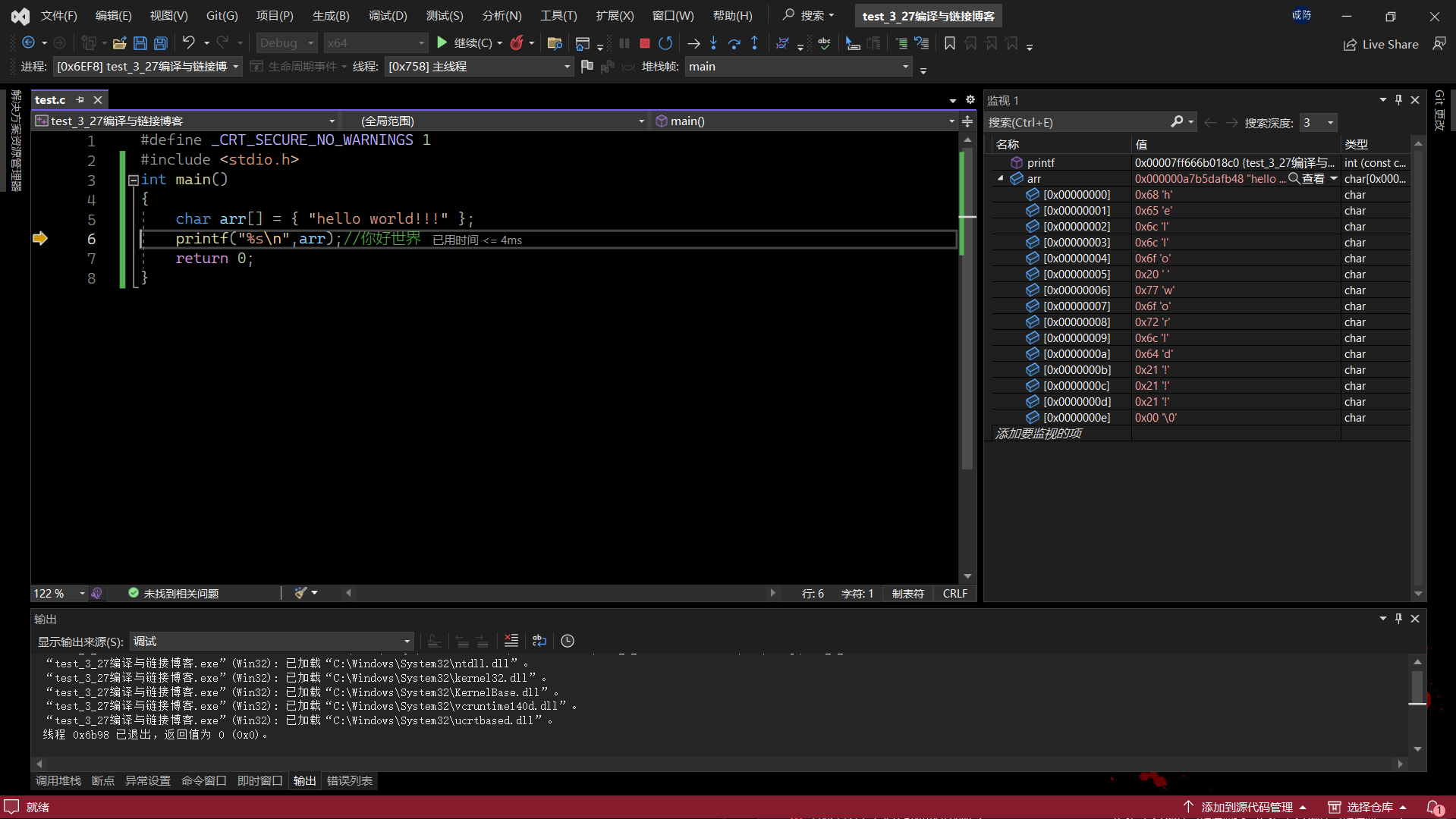
Task: Open the Output panel timestamp clock icon
Action: (568, 641)
